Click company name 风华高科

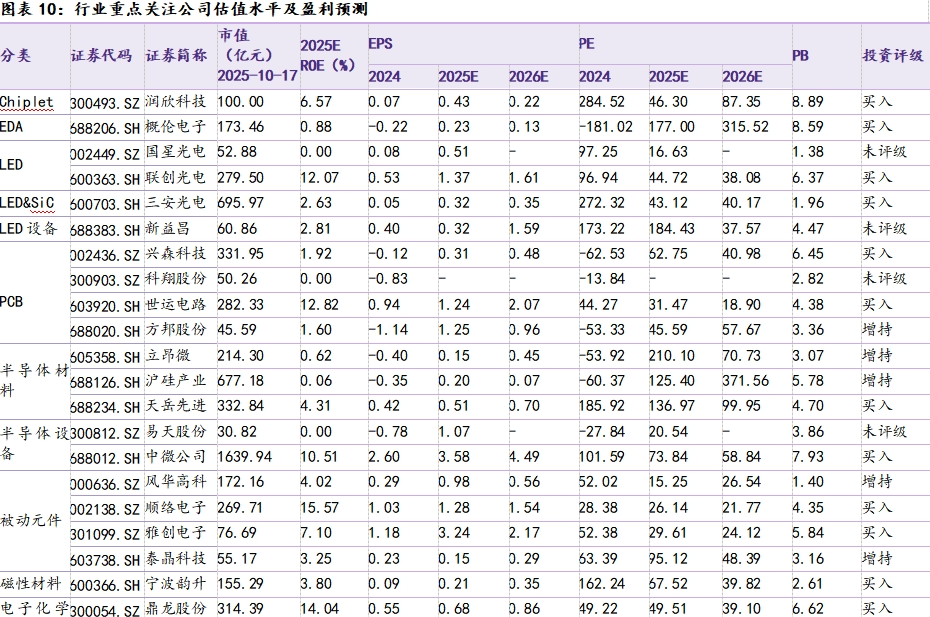click(x=176, y=481)
